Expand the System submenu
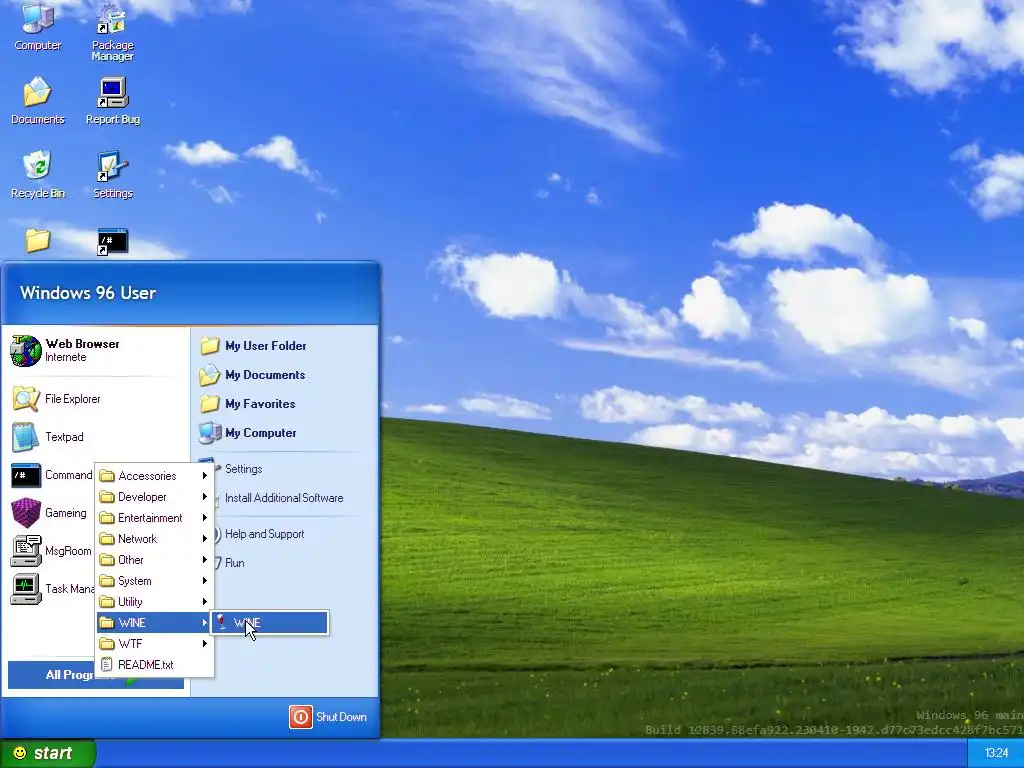1024x768 pixels. pos(155,581)
